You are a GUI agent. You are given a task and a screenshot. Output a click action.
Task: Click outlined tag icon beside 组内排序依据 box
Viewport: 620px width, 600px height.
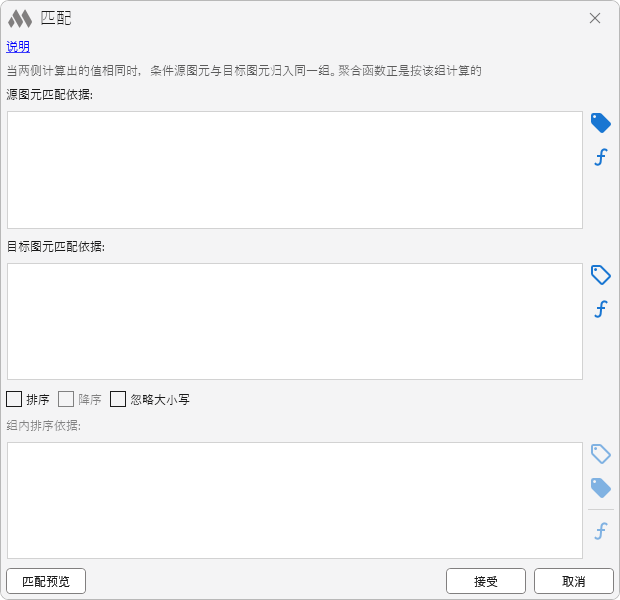point(600,454)
